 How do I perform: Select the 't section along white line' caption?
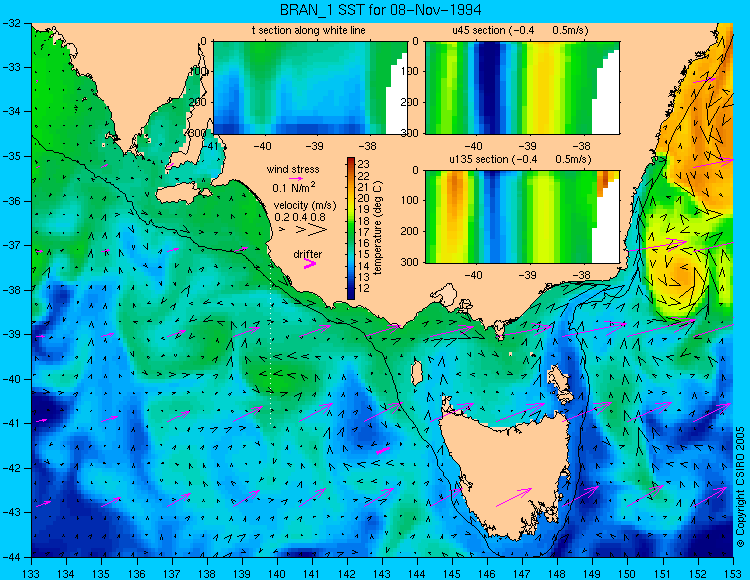(309, 30)
